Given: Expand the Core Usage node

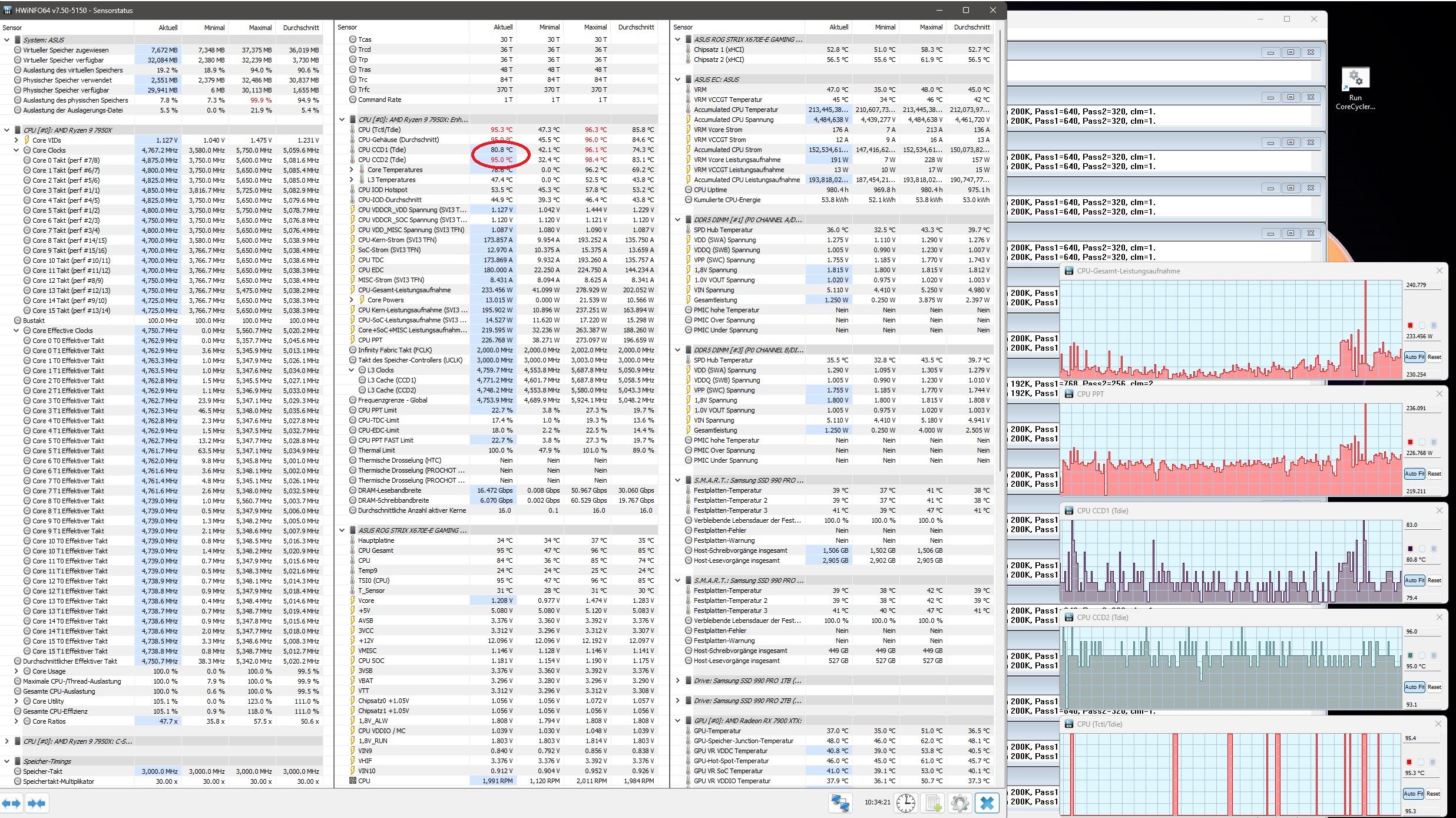Looking at the screenshot, I should pos(16,671).
